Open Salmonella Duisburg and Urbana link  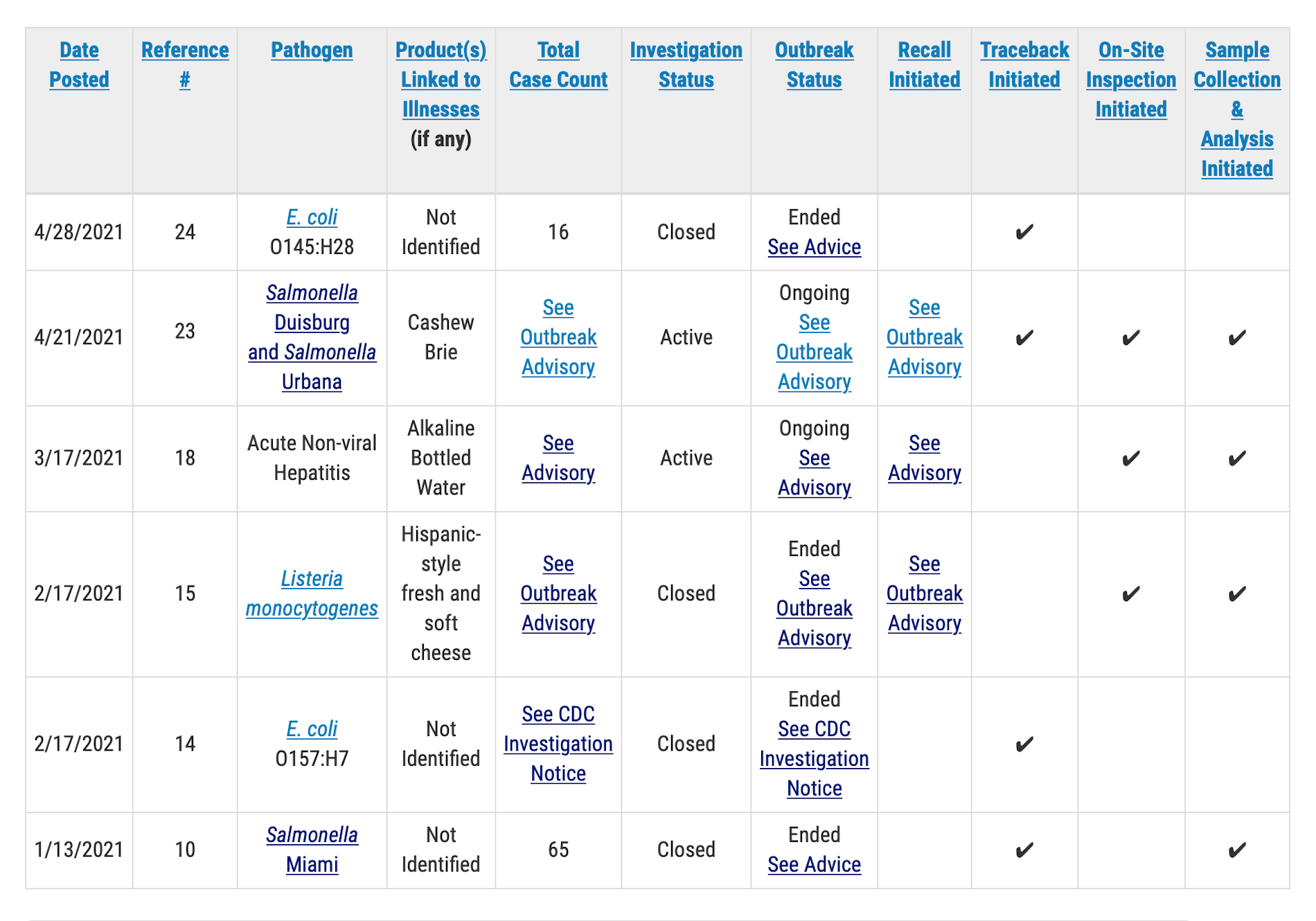coord(312,337)
